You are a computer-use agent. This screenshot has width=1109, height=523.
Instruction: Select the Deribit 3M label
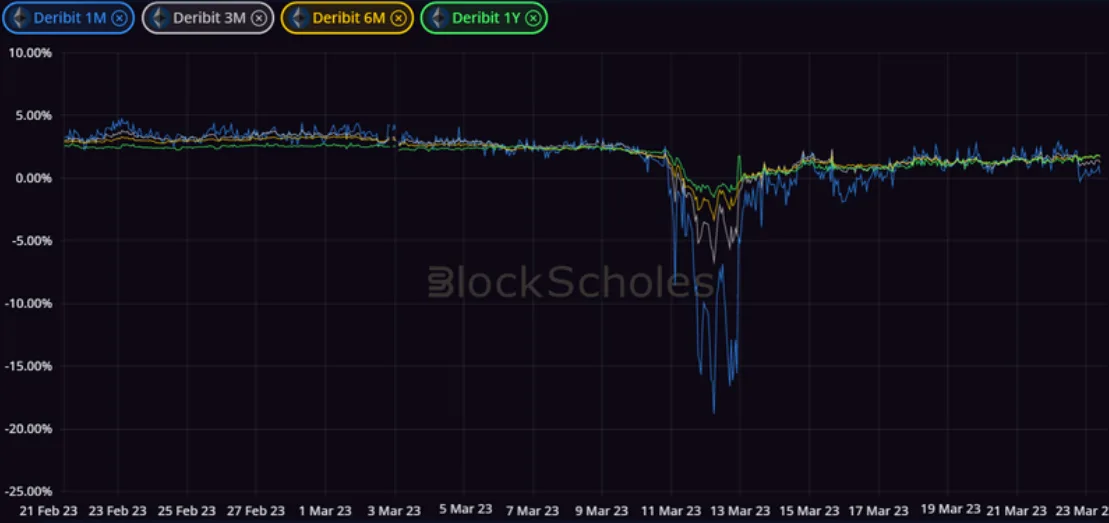pyautogui.click(x=209, y=18)
